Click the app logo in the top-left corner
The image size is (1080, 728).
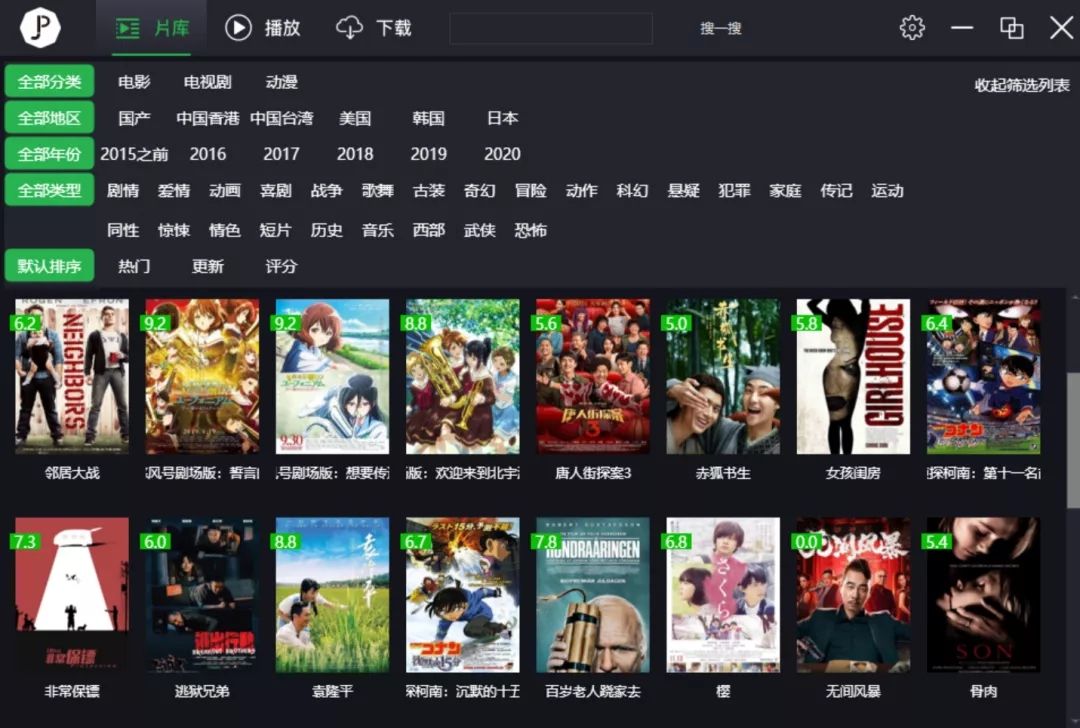[40, 28]
